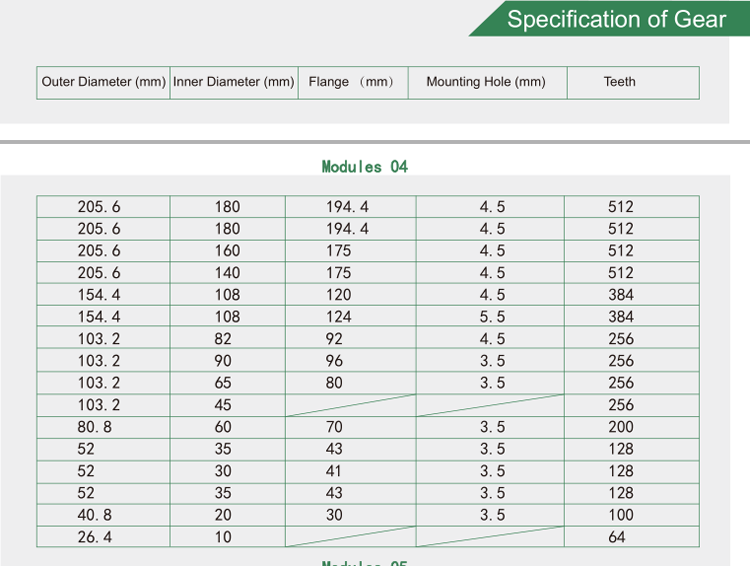Click the inner diameter '10' cell
The height and width of the screenshot is (566, 750).
228,537
